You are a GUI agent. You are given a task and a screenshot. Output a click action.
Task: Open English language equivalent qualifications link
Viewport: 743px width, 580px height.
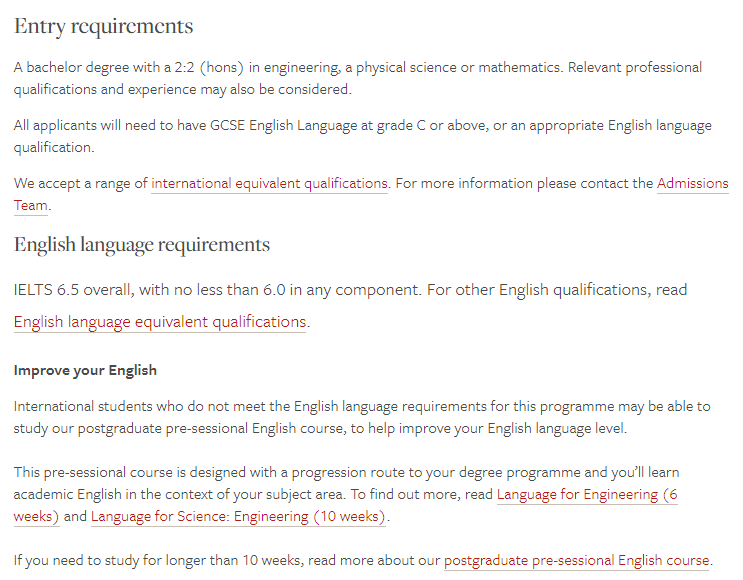click(x=160, y=322)
